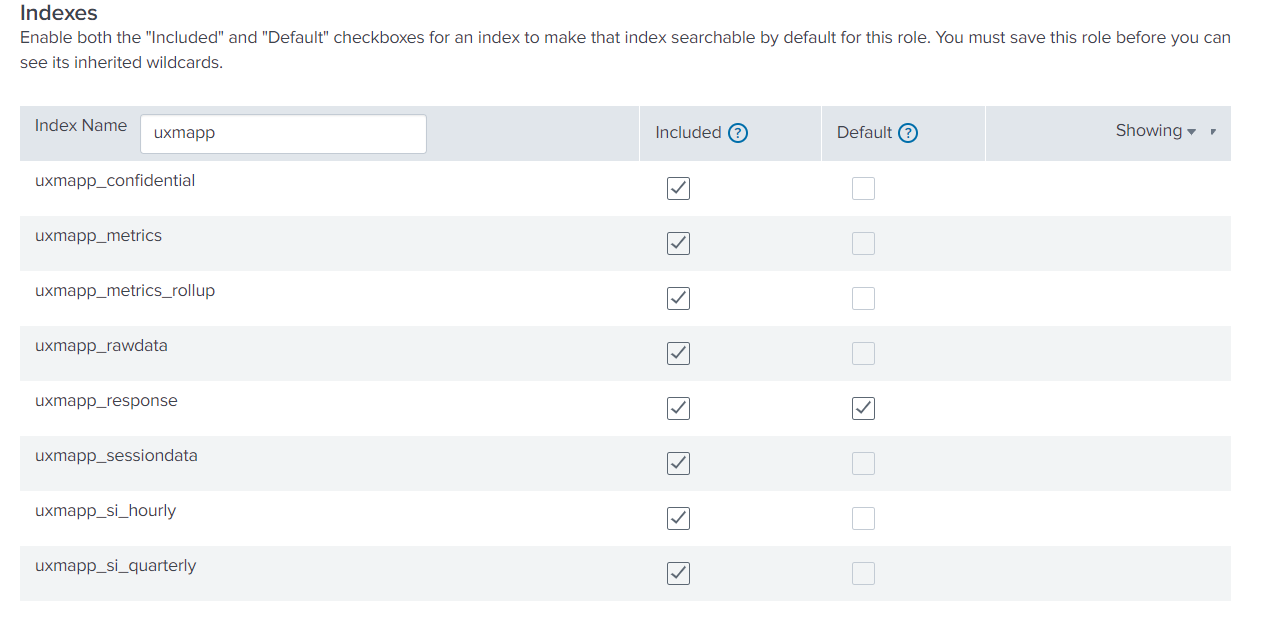Uncheck Included for uxmapp_confidential
1267x631 pixels.
point(678,188)
